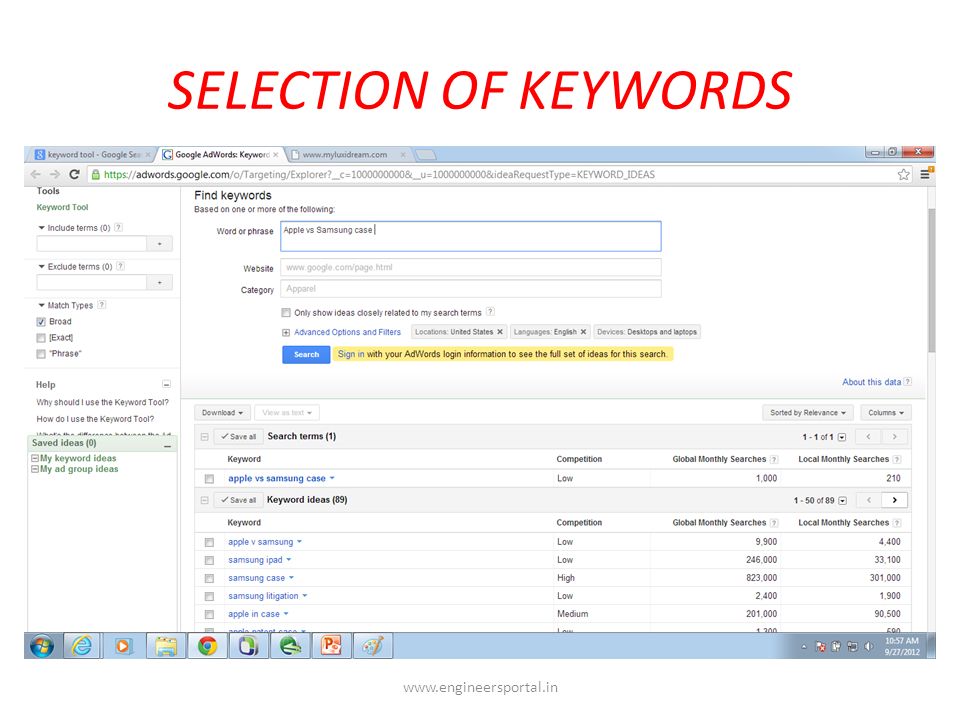Viewport: 960px width, 720px height.
Task: Click the Sign in link
Action: click(x=351, y=354)
